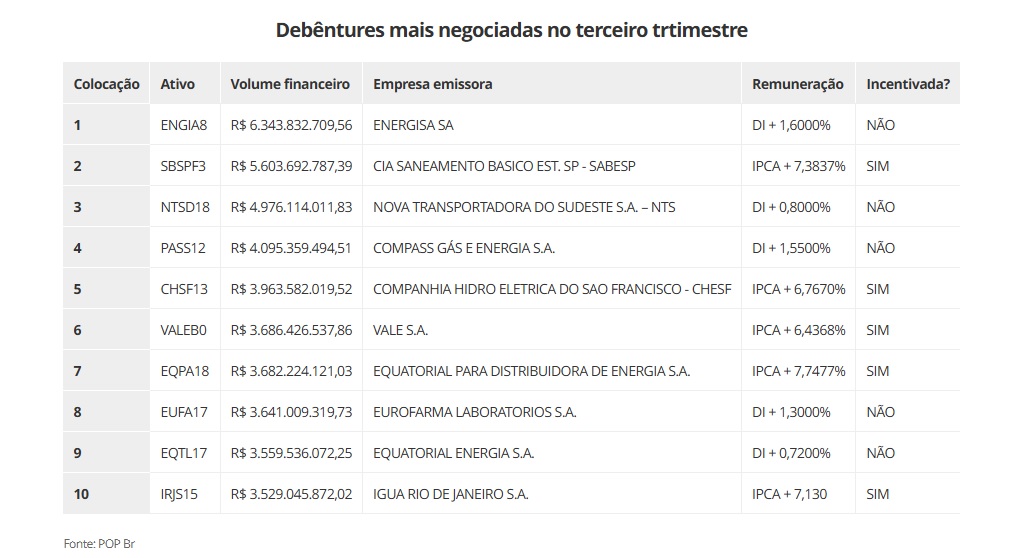Viewport: 1012px width, 558px height.
Task: Click the table title heading text
Action: point(511,30)
